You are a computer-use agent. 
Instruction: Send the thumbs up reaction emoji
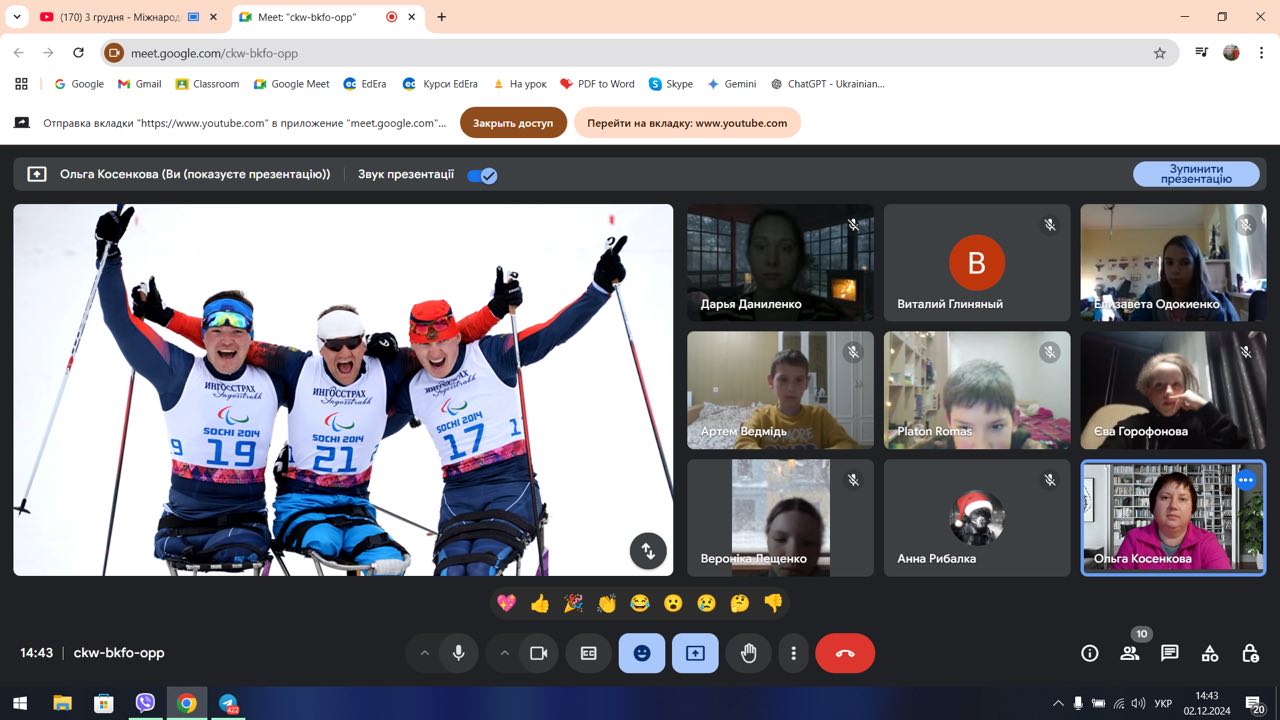[x=540, y=603]
